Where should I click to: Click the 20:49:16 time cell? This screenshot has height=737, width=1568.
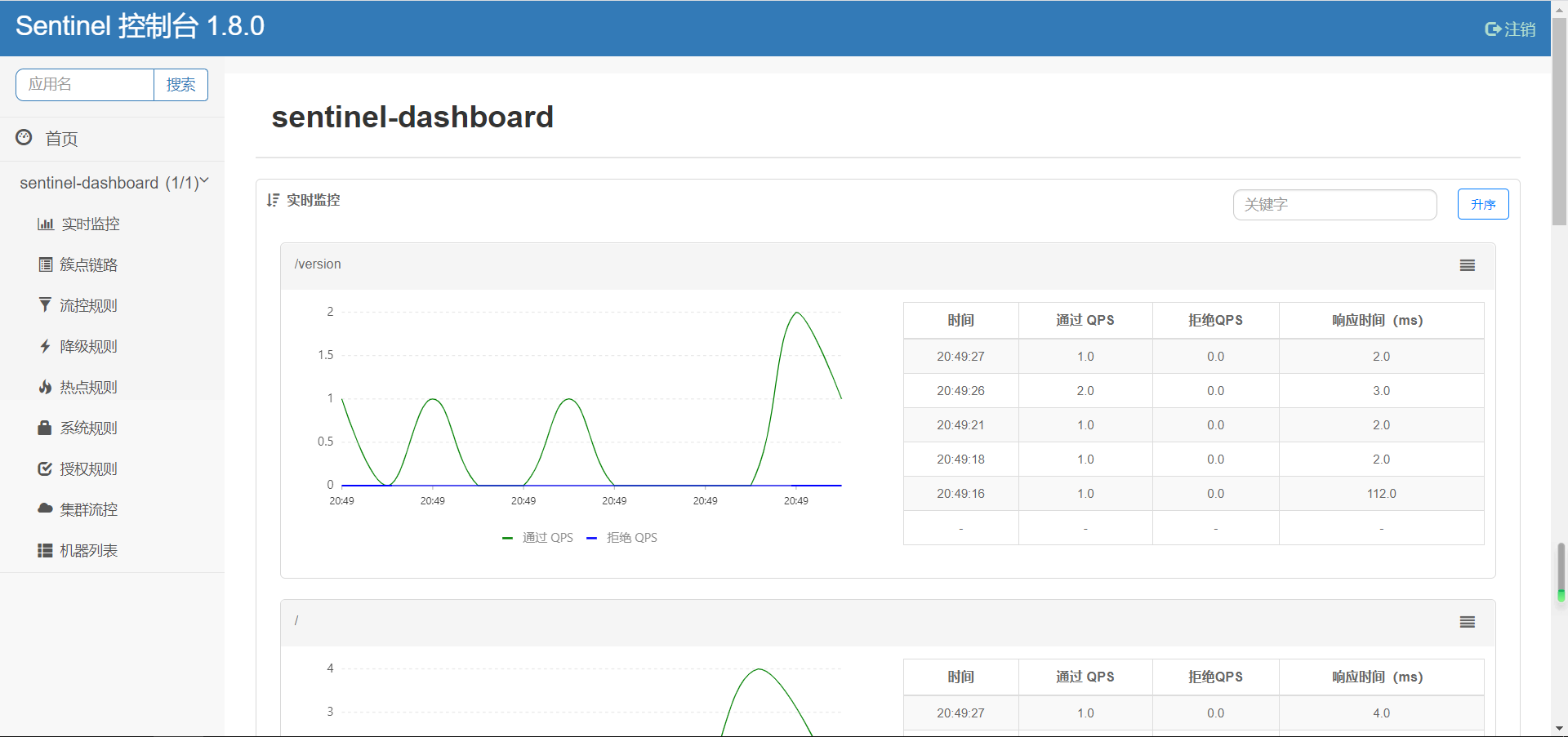pyautogui.click(x=960, y=494)
